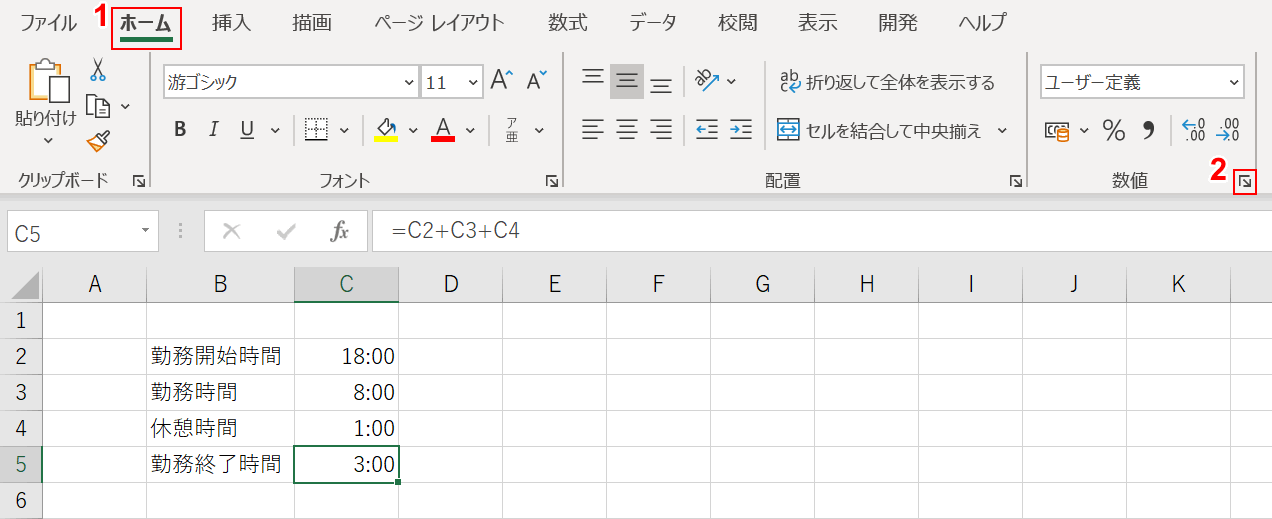Open clipboard group dialog launcher
The height and width of the screenshot is (519, 1272).
click(x=139, y=181)
